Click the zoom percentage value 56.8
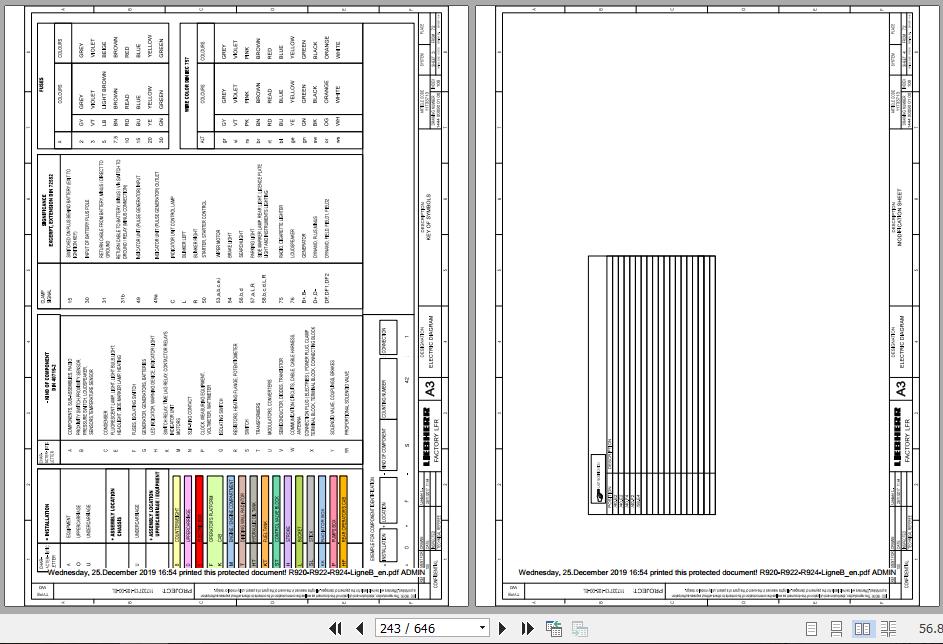The image size is (943, 644). click(x=930, y=628)
